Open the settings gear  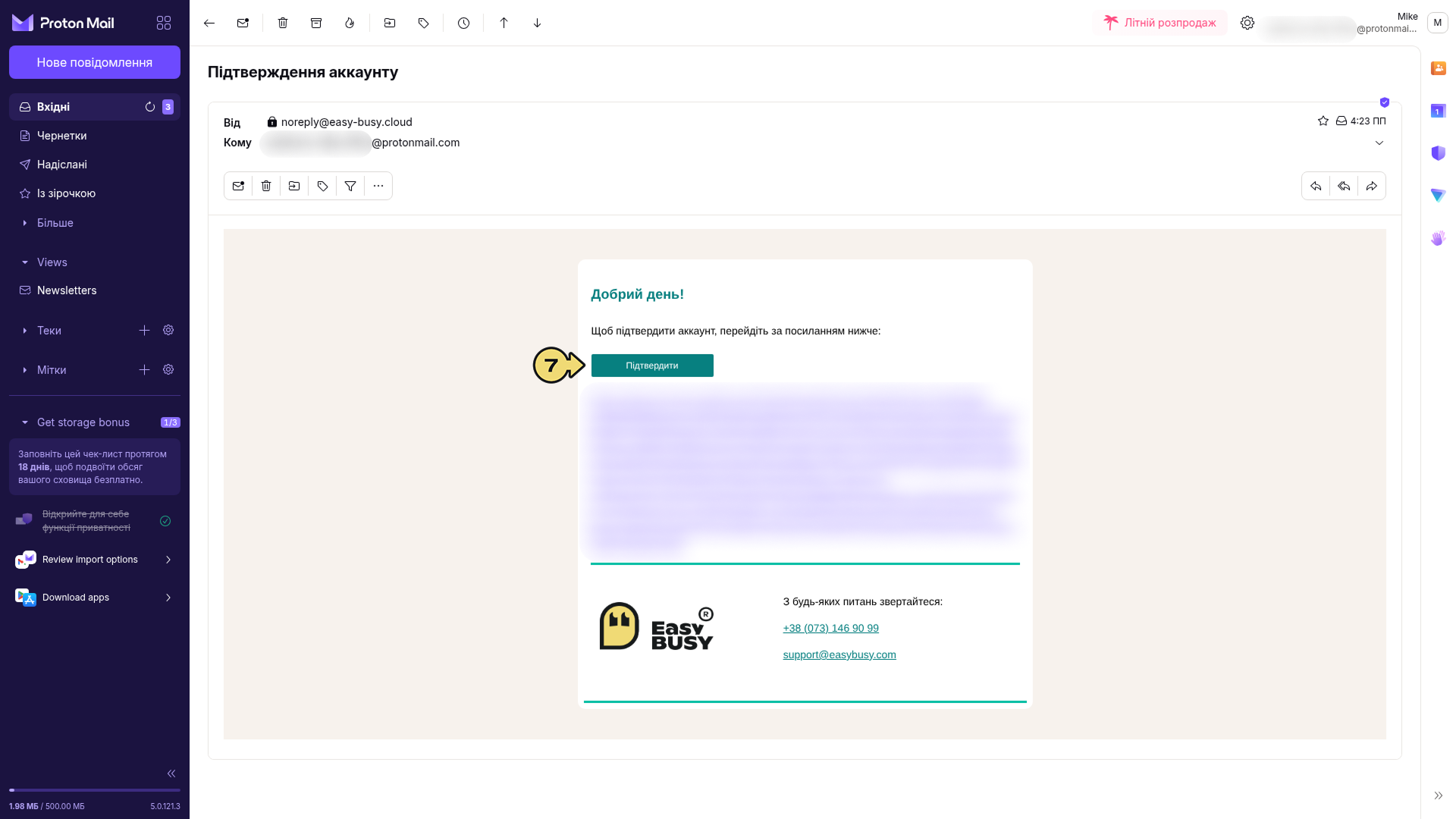tap(1247, 23)
